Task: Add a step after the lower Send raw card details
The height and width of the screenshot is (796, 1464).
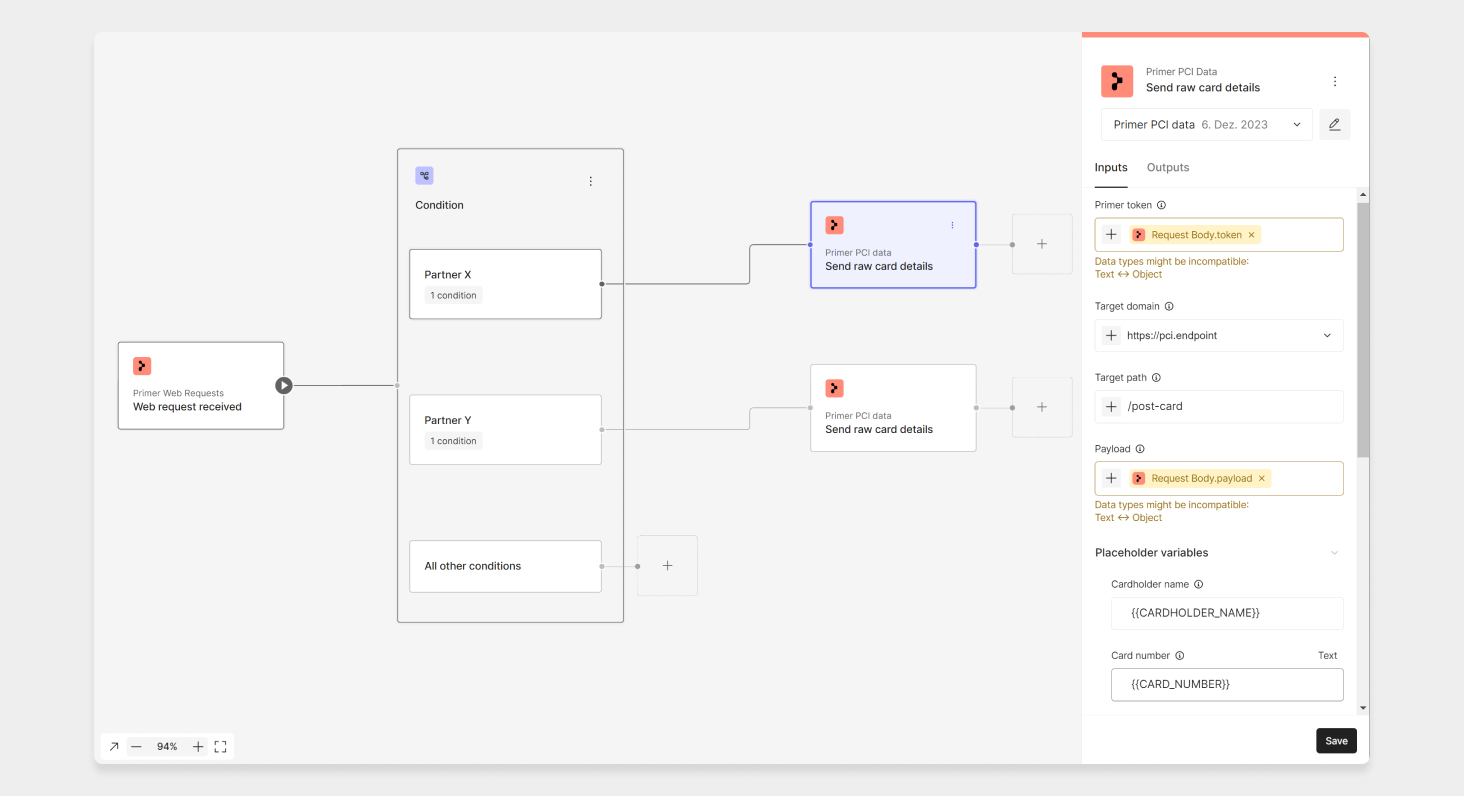Action: click(1042, 407)
